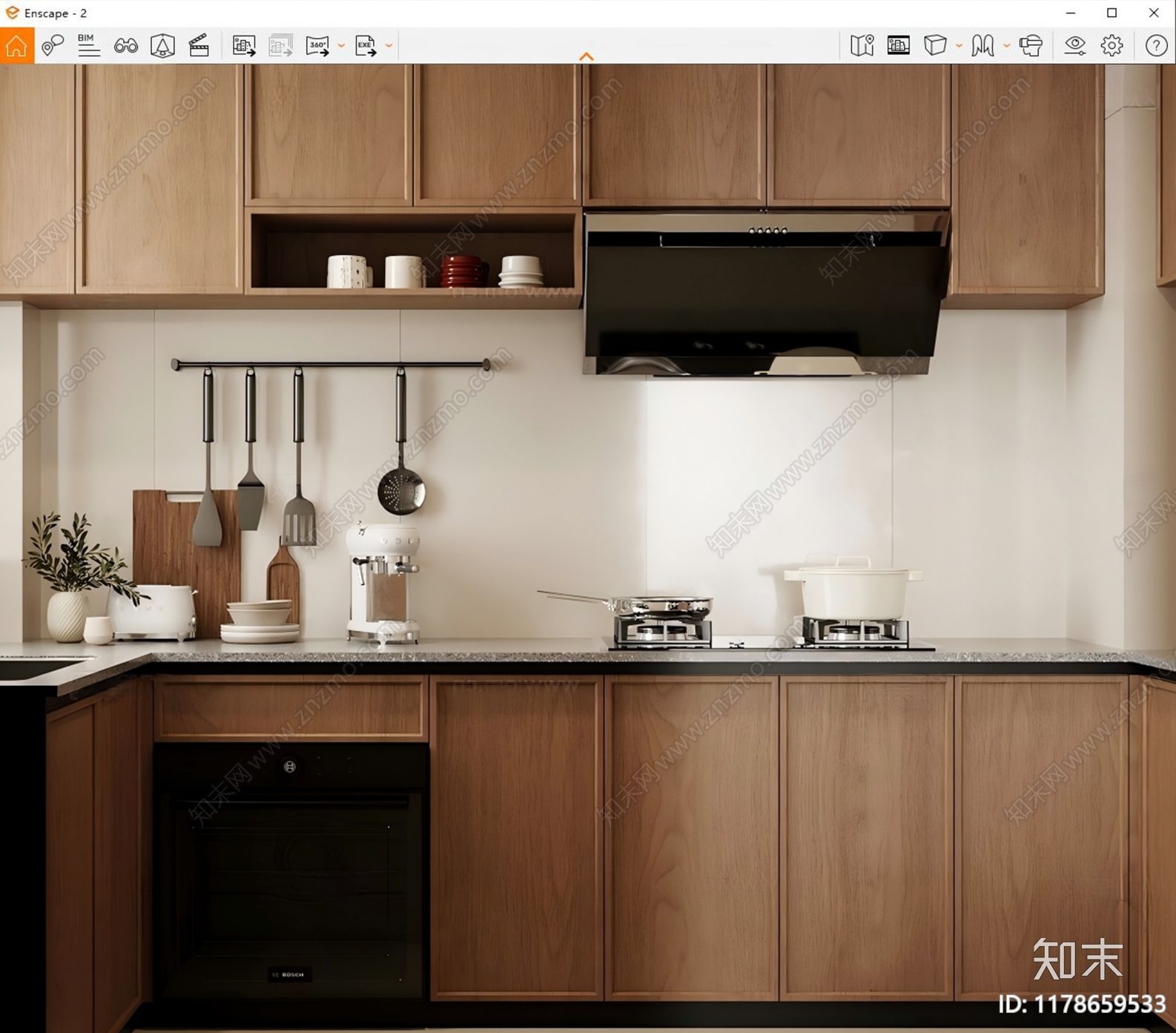Screen dimensions: 1176x1033
Task: Open the BIM information panel
Action: 88,45
